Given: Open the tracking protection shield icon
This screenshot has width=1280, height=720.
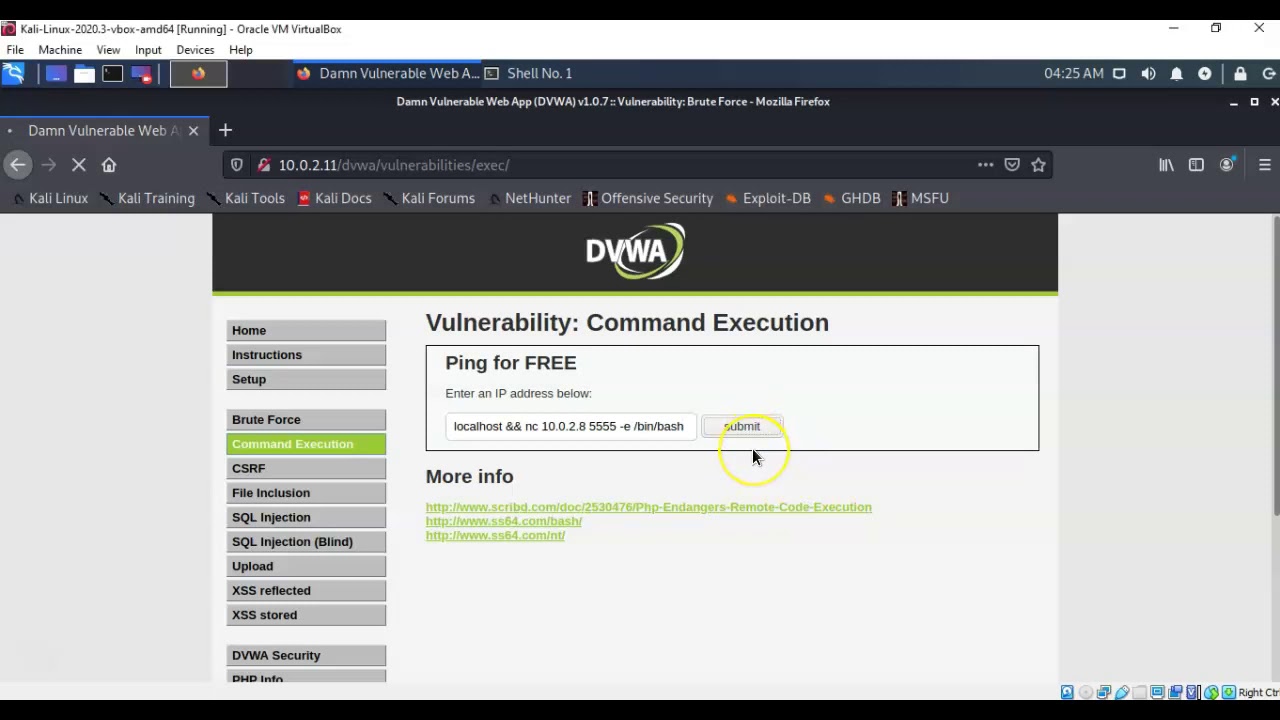Looking at the screenshot, I should 237,165.
